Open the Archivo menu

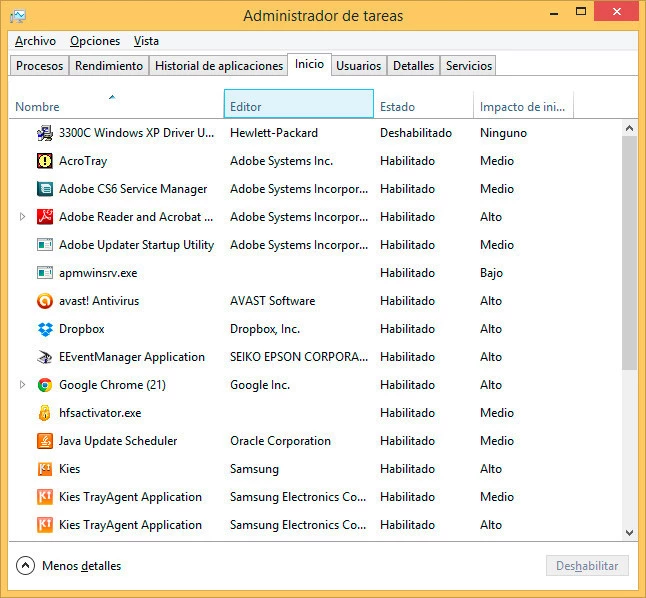coord(35,41)
